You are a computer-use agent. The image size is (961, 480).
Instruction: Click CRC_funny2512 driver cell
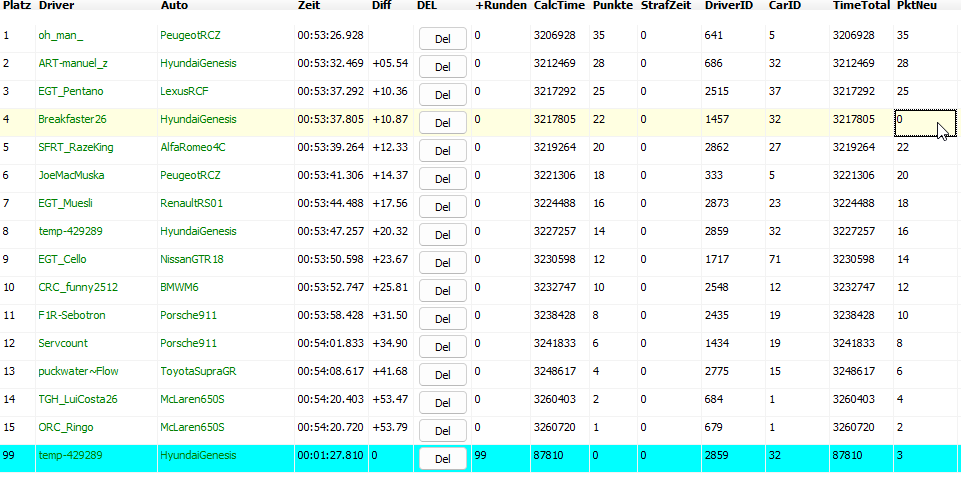[x=78, y=287]
